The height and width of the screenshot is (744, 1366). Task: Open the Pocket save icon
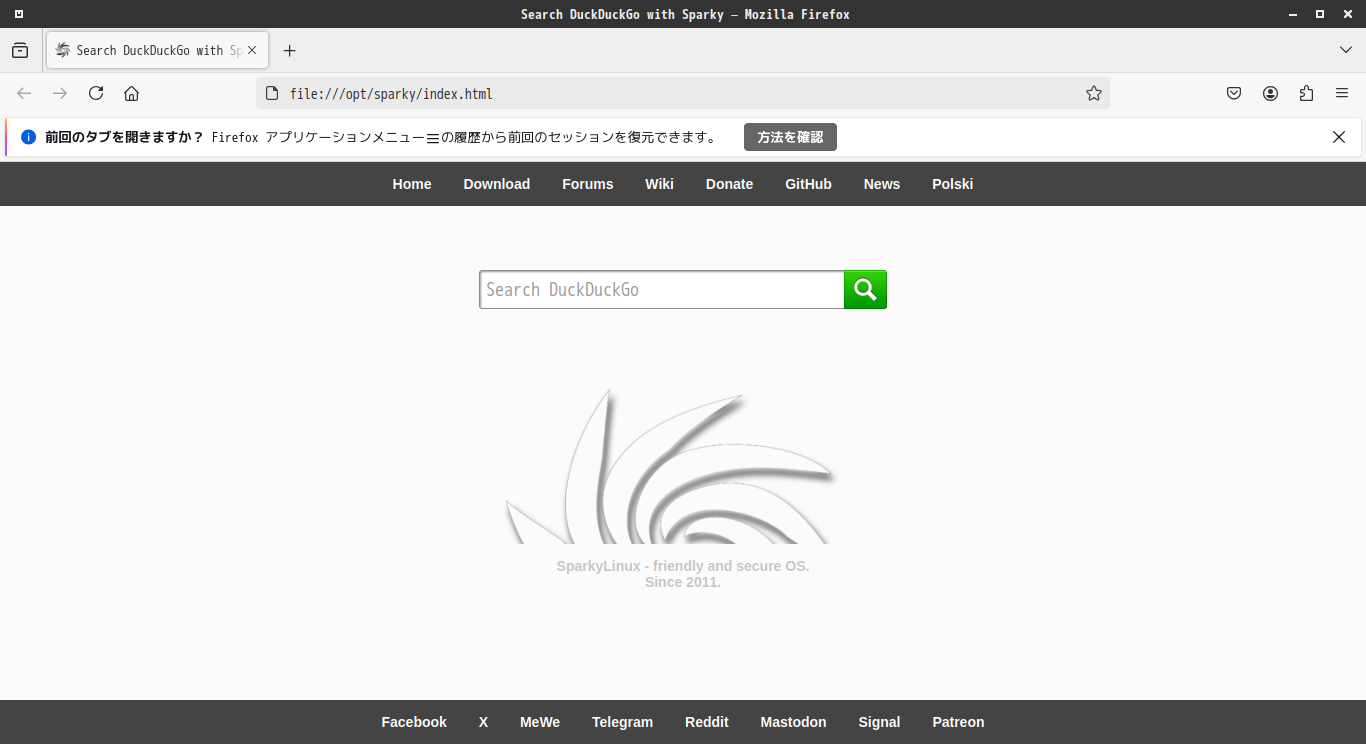pyautogui.click(x=1234, y=93)
